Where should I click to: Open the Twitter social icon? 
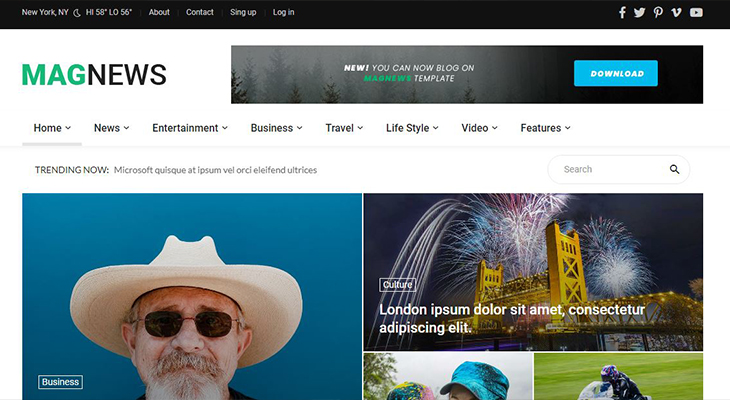640,13
